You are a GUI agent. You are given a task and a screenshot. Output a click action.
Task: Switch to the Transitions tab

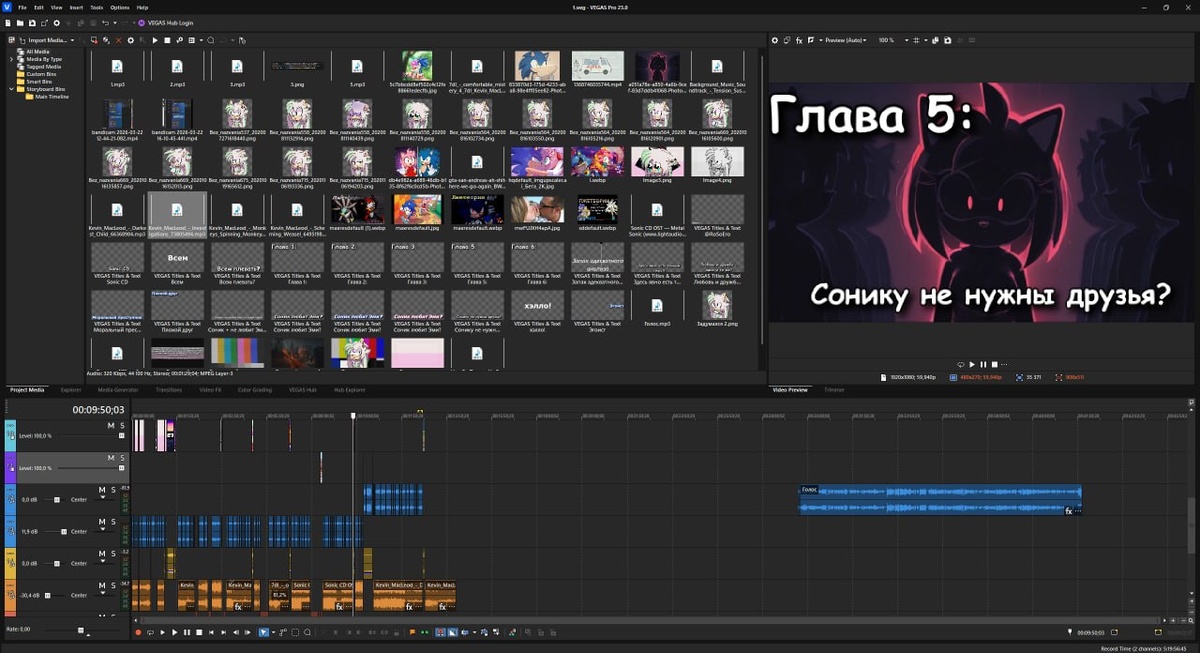coord(169,390)
